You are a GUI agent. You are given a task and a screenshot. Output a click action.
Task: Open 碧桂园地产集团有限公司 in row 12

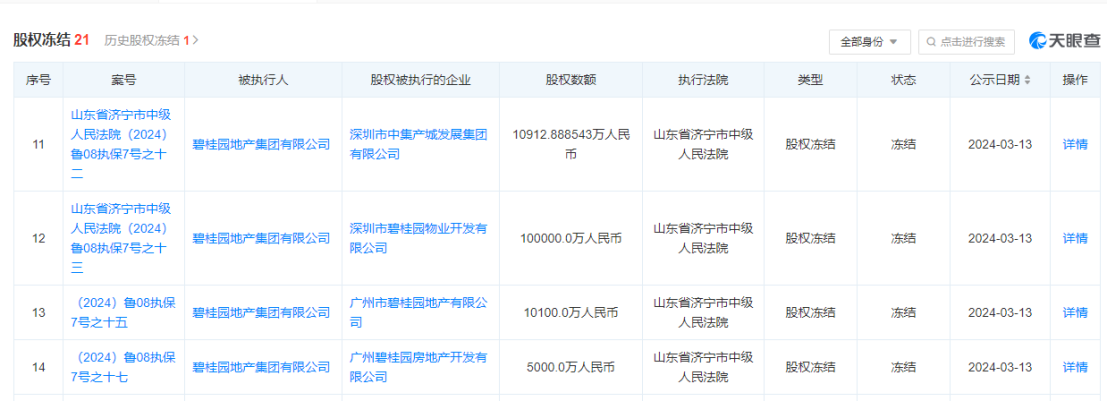(x=261, y=238)
